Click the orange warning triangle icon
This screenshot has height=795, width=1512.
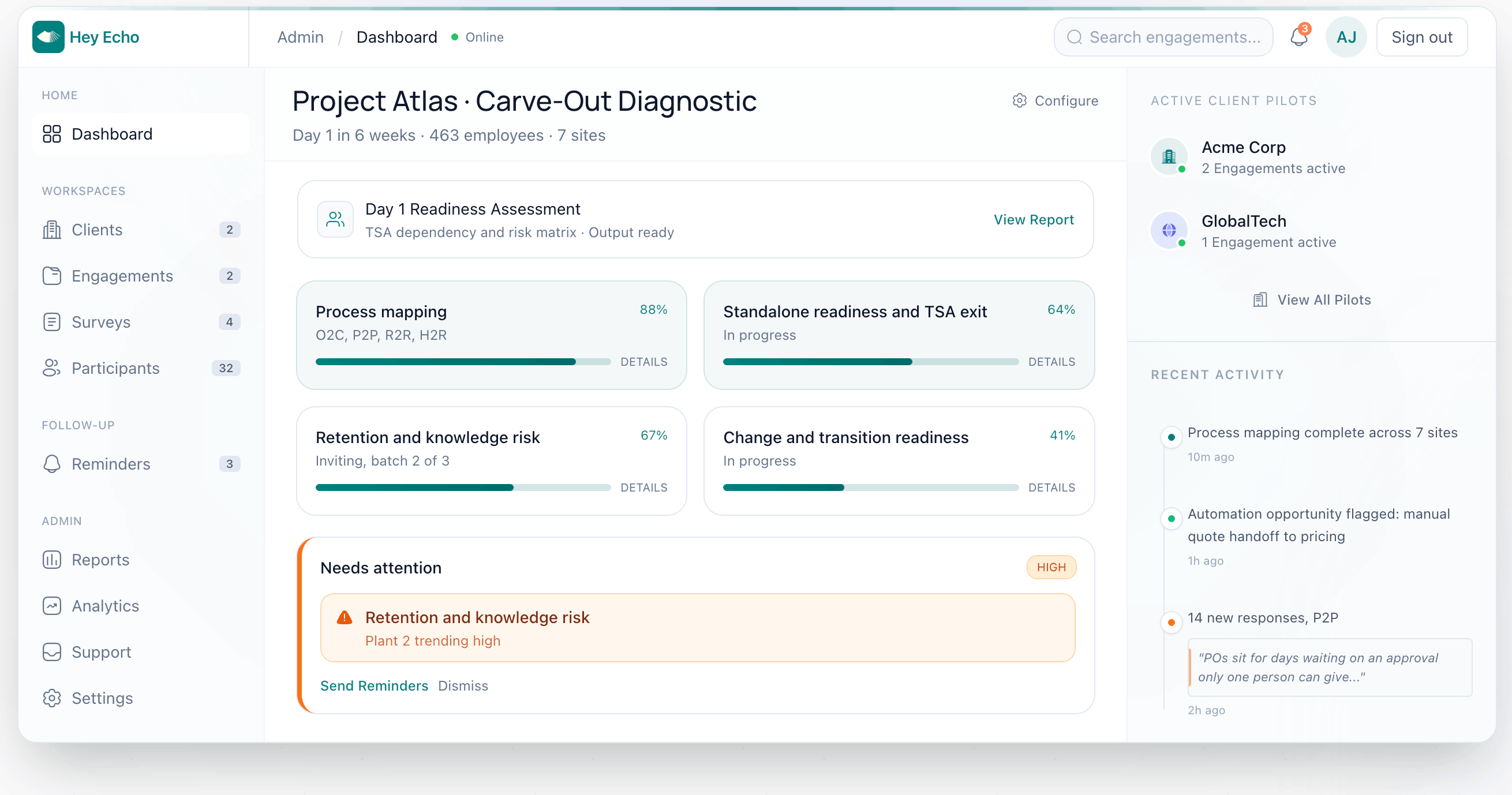pos(345,617)
